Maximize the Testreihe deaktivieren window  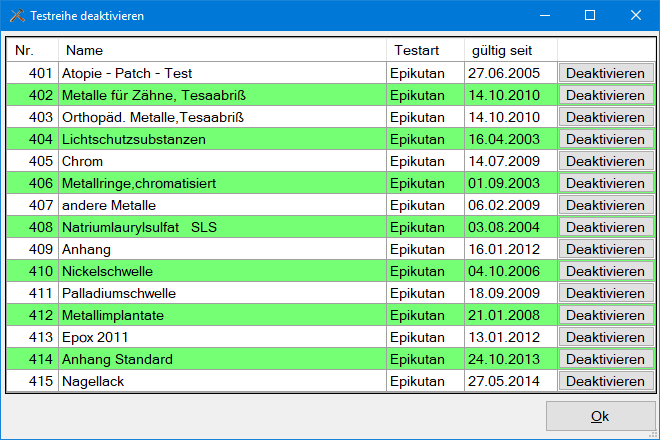point(590,16)
